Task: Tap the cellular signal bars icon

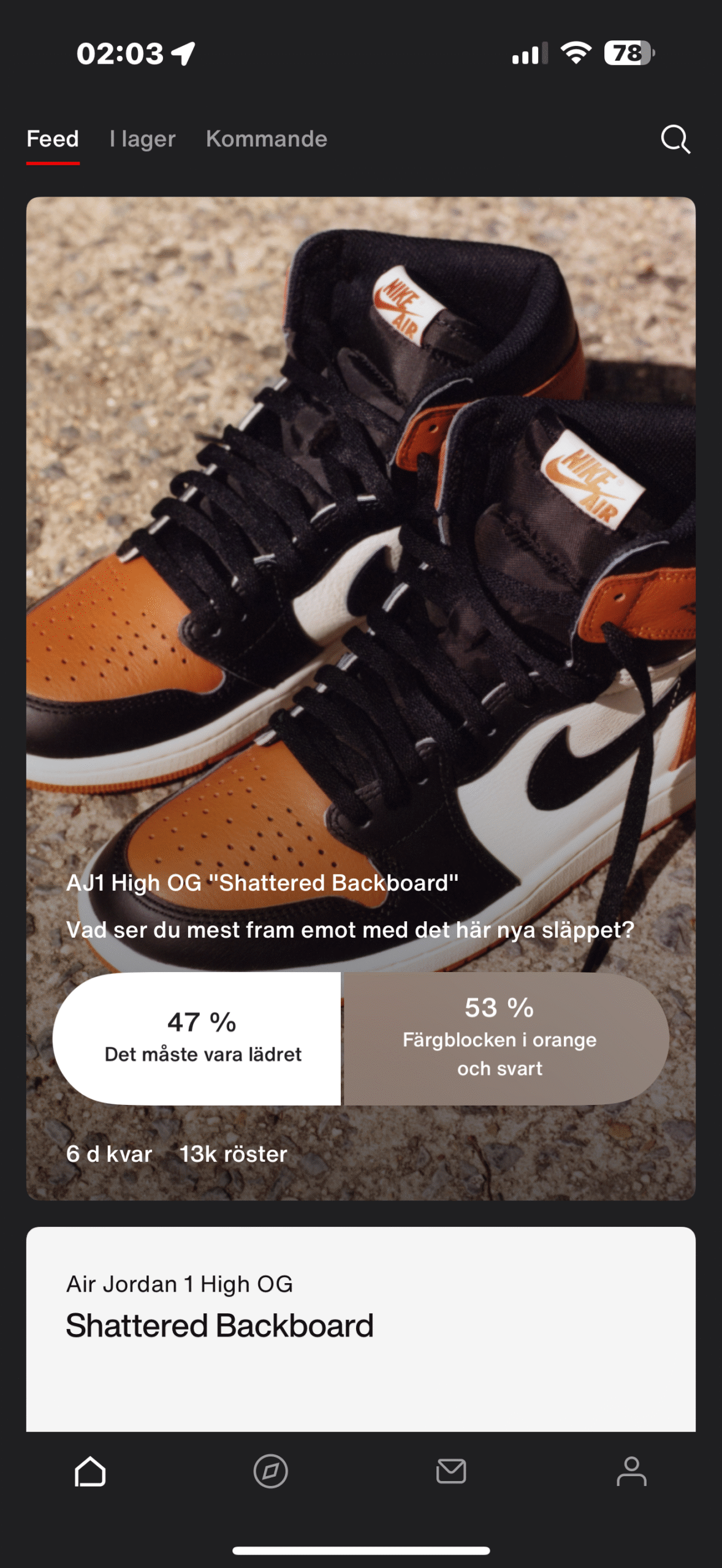Action: 530,53
